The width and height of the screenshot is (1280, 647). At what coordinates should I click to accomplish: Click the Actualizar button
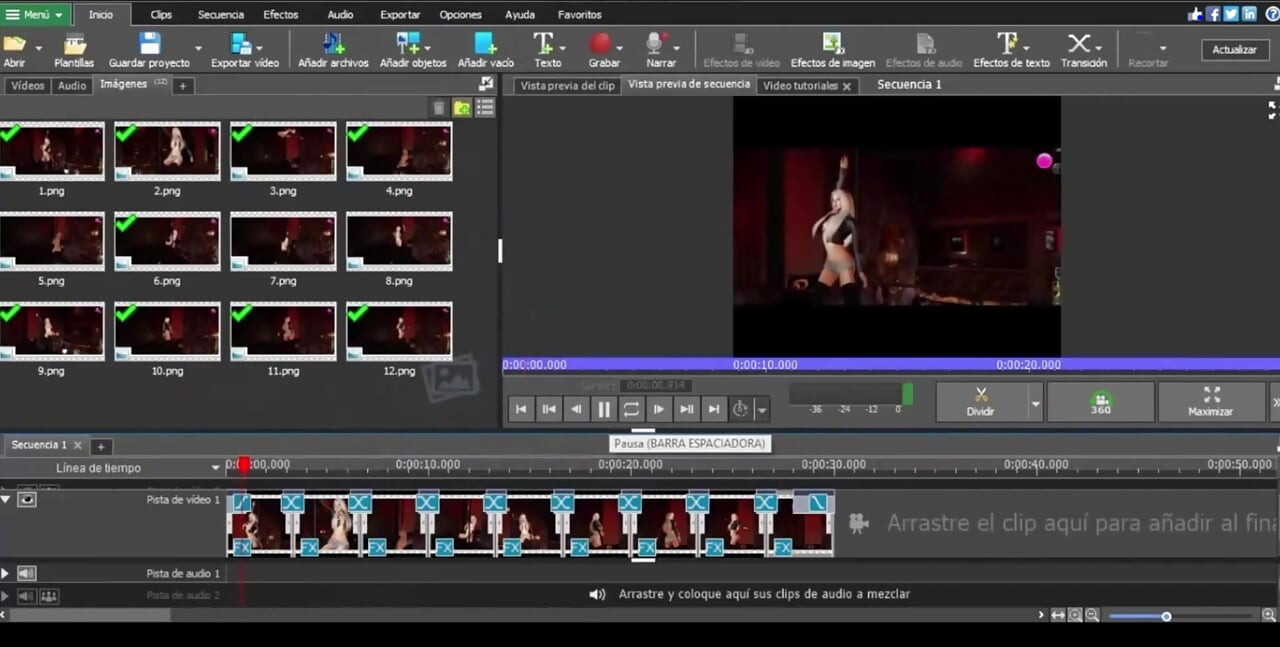tap(1235, 50)
